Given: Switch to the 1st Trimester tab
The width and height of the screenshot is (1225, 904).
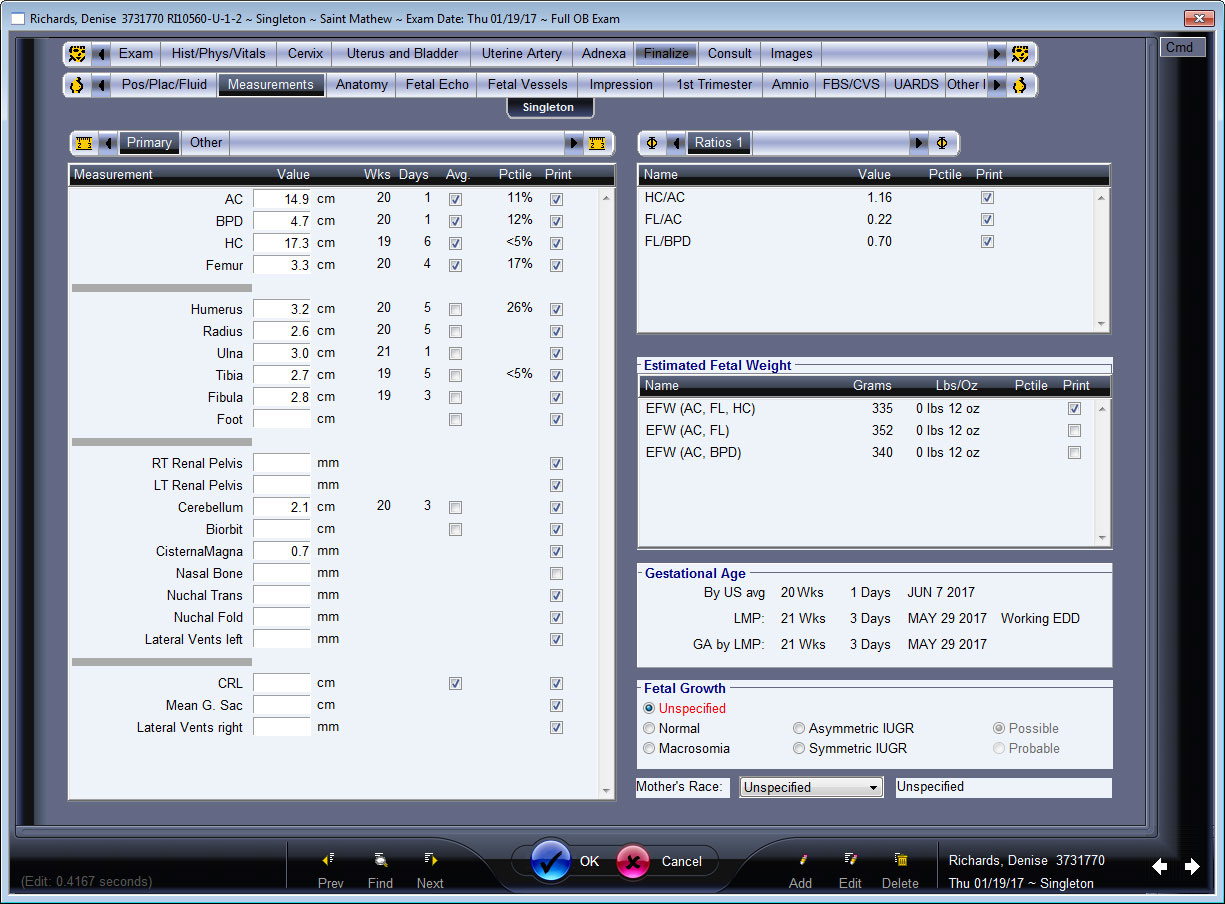Looking at the screenshot, I should coord(714,85).
